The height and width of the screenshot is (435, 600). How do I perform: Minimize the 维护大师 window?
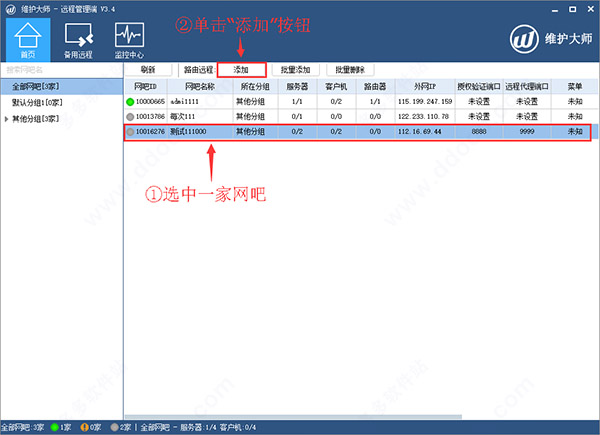pos(555,10)
